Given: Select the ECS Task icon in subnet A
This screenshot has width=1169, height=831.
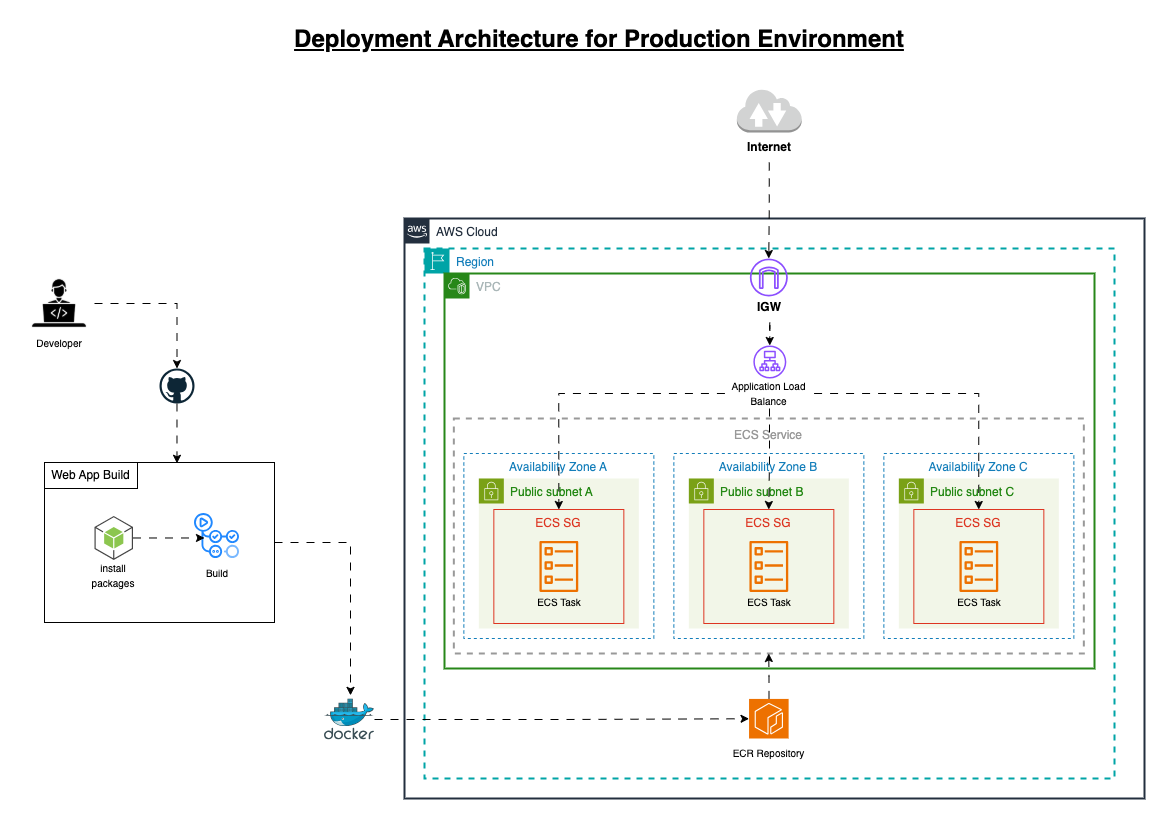Looking at the screenshot, I should point(558,565).
